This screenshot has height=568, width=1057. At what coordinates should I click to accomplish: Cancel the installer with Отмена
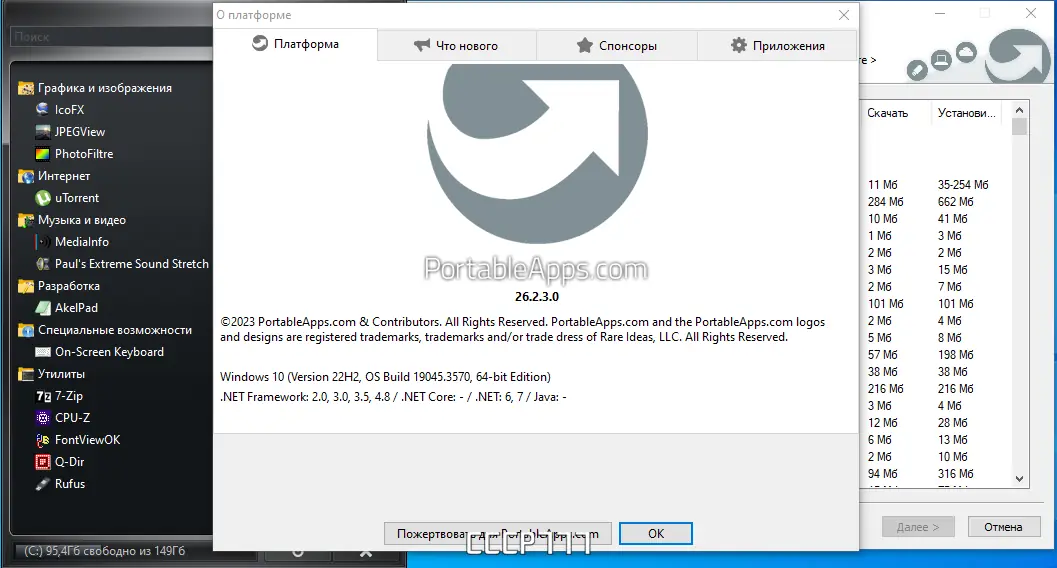1004,527
